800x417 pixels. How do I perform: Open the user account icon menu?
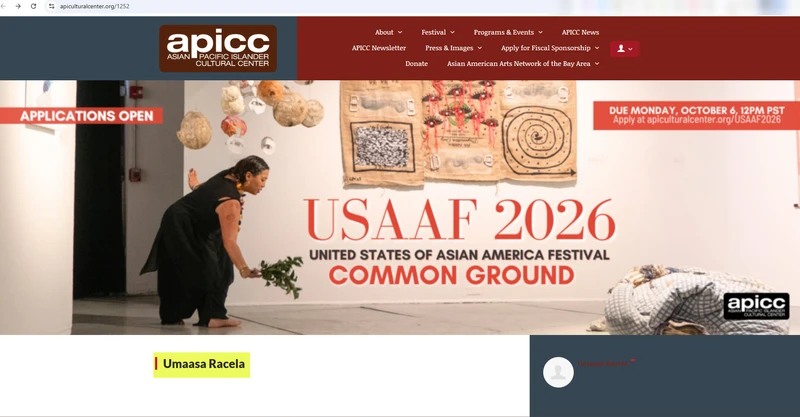click(x=624, y=48)
